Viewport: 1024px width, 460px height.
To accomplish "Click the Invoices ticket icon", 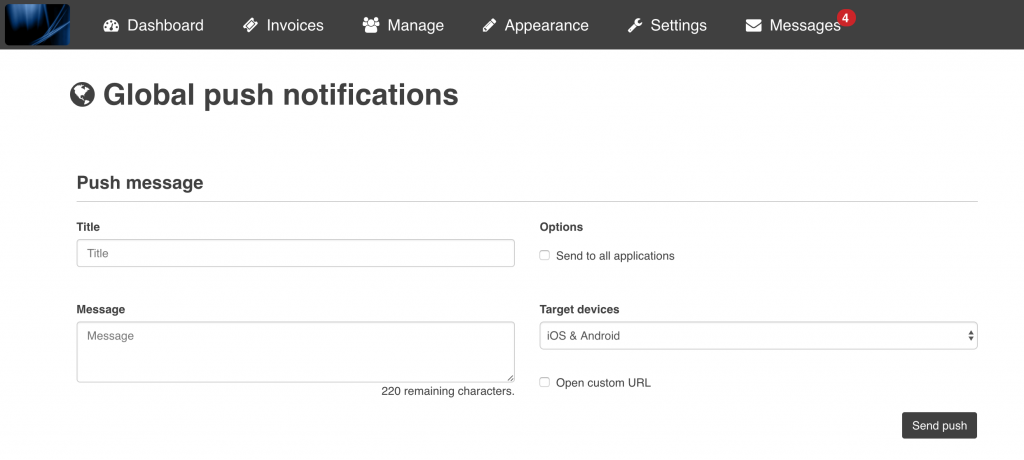I will pos(251,26).
